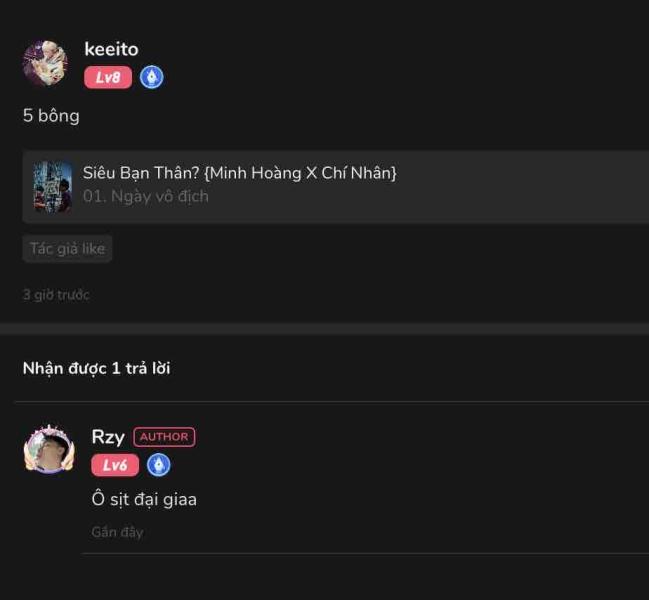Click the 3 giờ trước timestamp
The height and width of the screenshot is (600, 649).
click(56, 295)
